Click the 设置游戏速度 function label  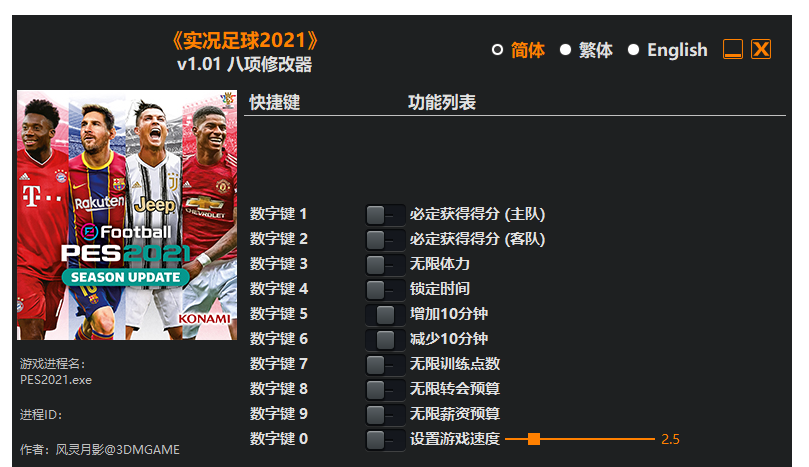click(455, 439)
